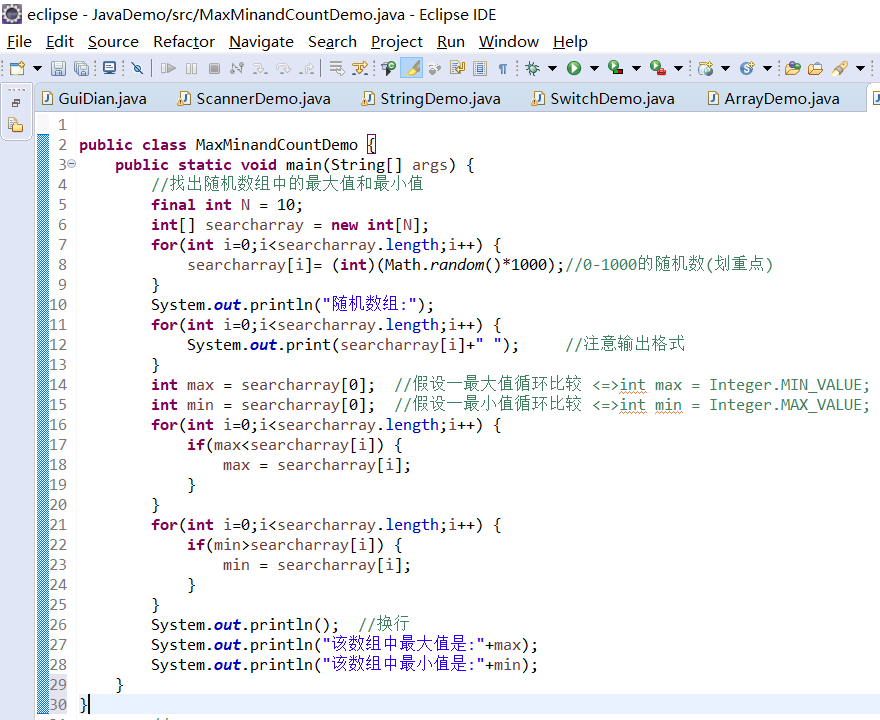The height and width of the screenshot is (720, 880).
Task: Click the Save icon in toolbar
Action: (58, 68)
